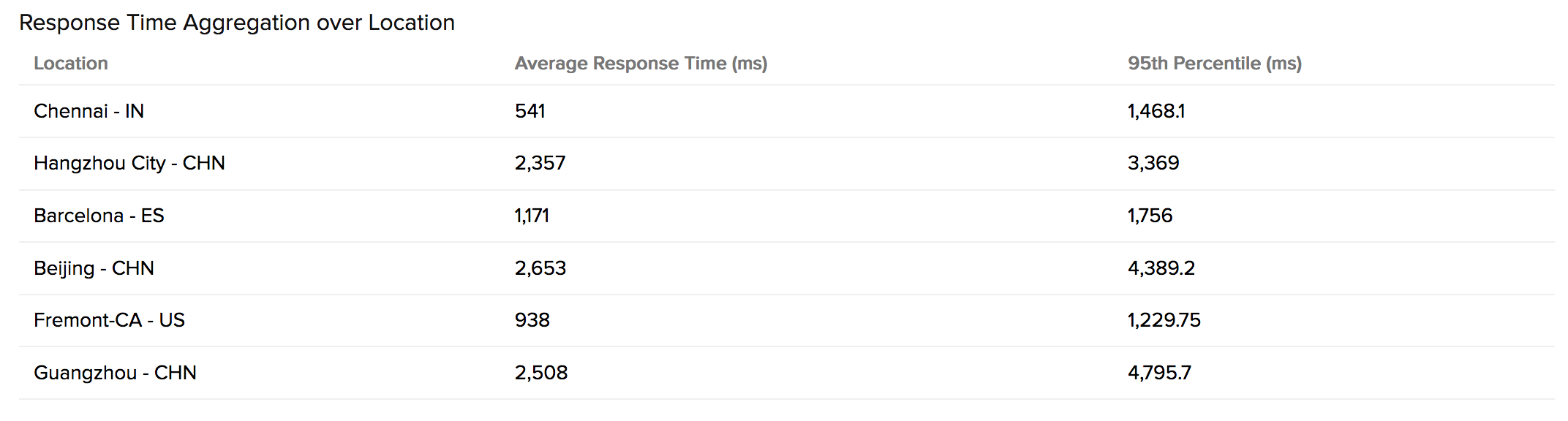Click Chennai's 95th percentile value 1,468.1
The width and height of the screenshot is (1568, 421).
pos(1156,111)
